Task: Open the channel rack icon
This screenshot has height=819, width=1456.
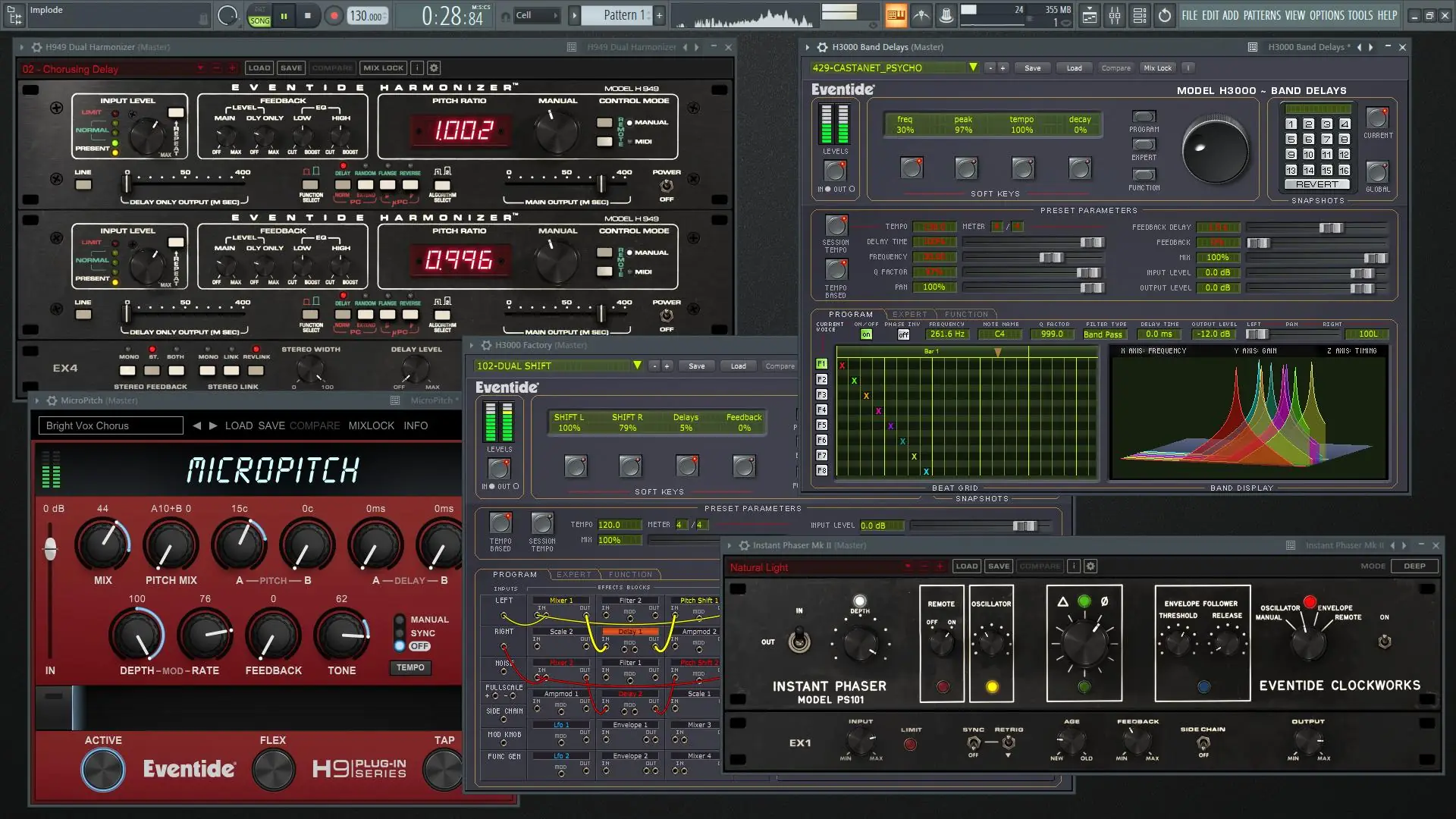Action: pos(1139,15)
